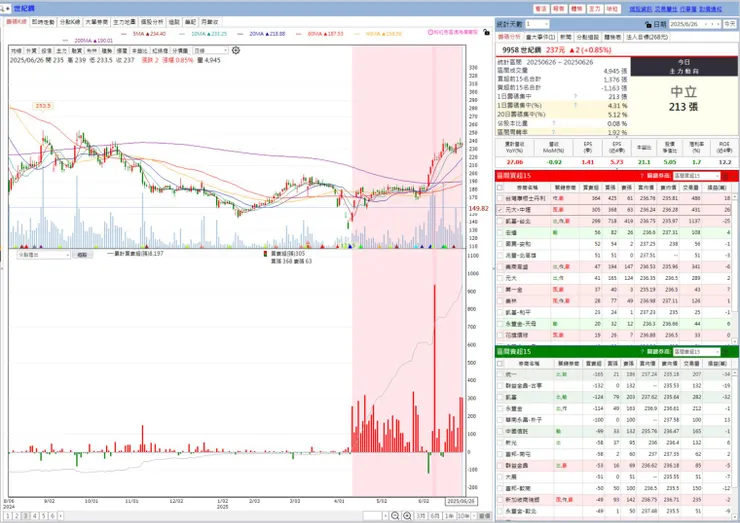
Task: Open the 分點進出 dropdown below price chart
Action: coord(43,254)
